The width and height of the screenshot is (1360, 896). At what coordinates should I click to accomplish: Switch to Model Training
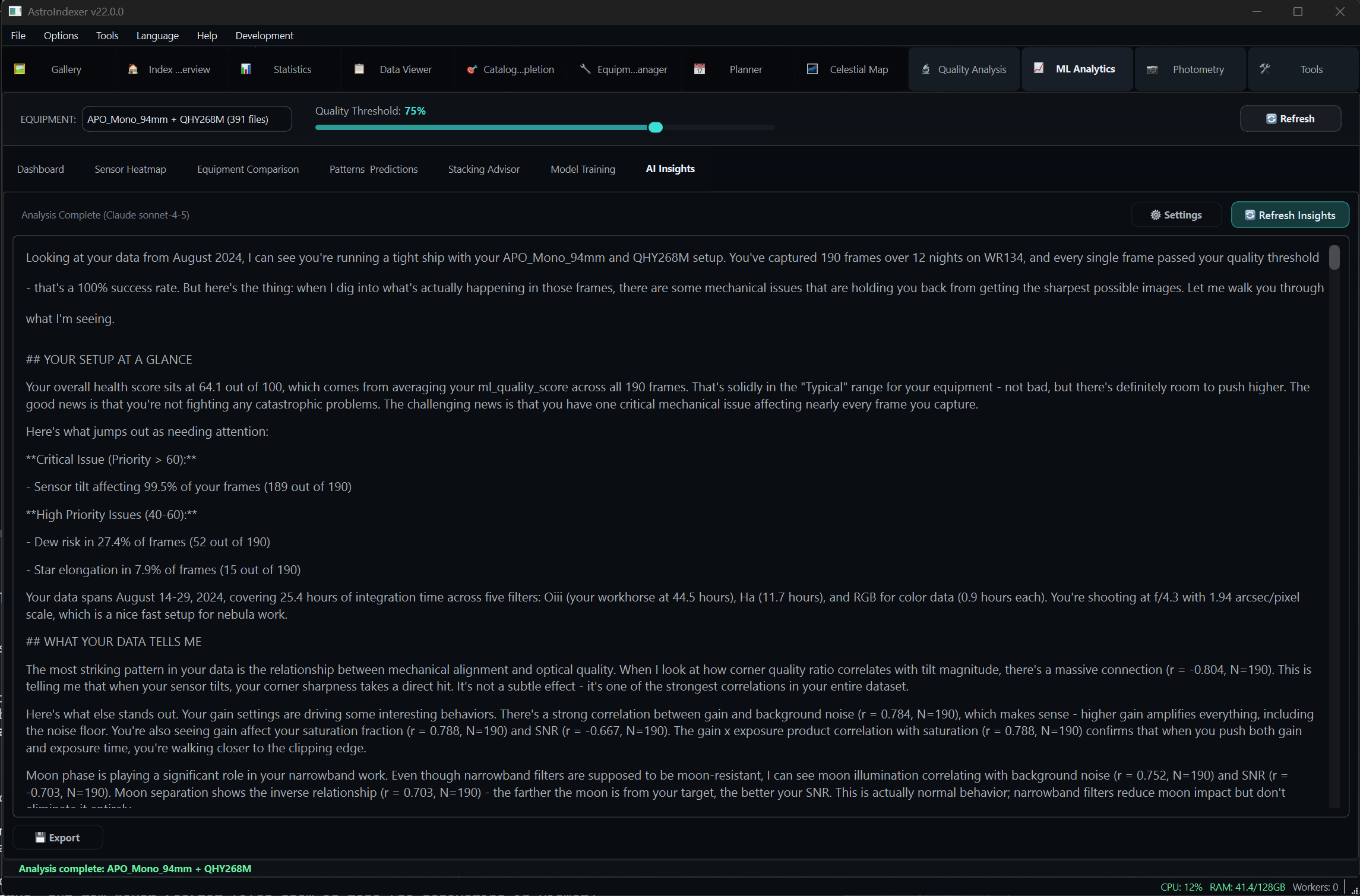[x=583, y=169]
